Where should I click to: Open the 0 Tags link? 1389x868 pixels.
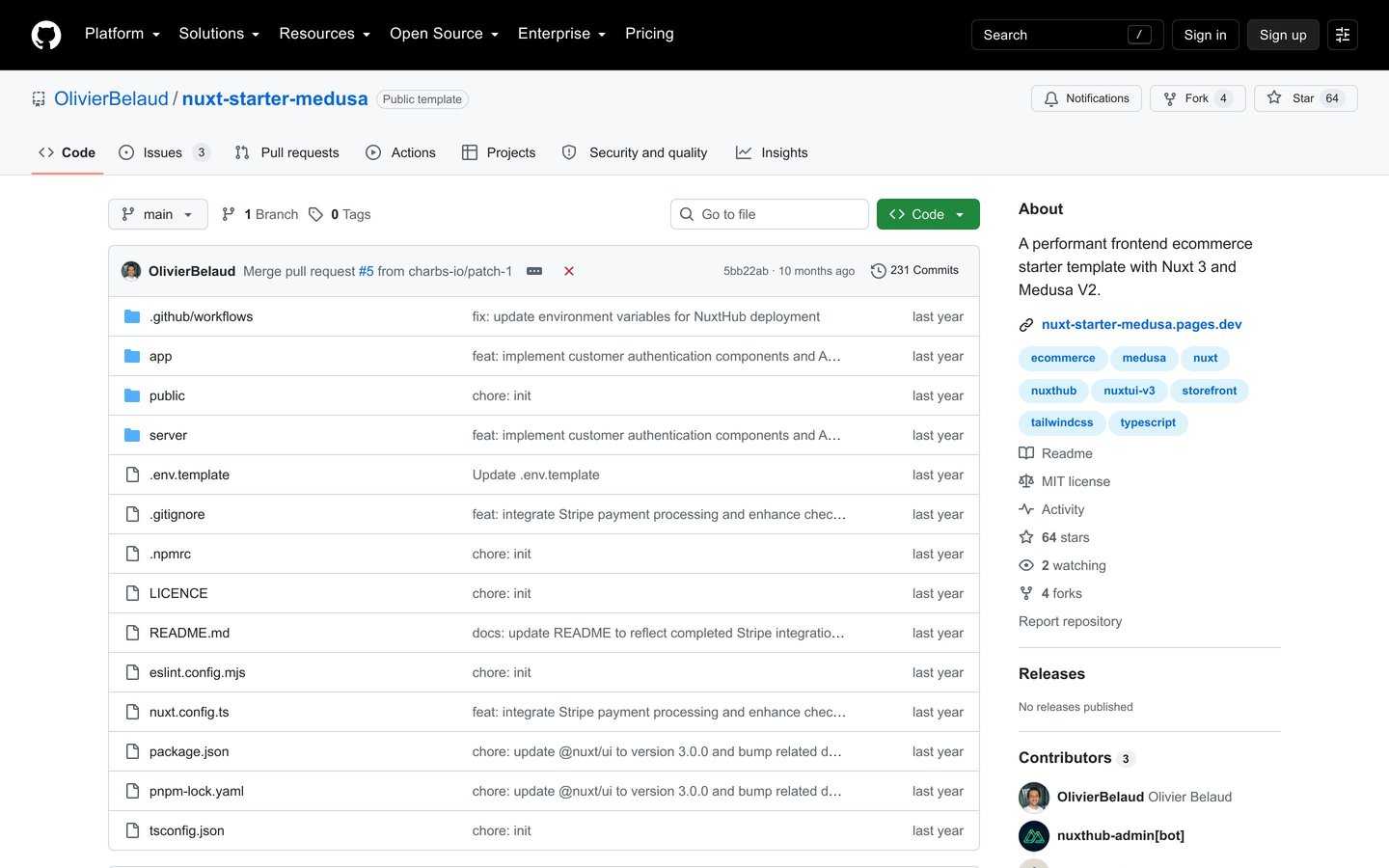click(x=340, y=214)
